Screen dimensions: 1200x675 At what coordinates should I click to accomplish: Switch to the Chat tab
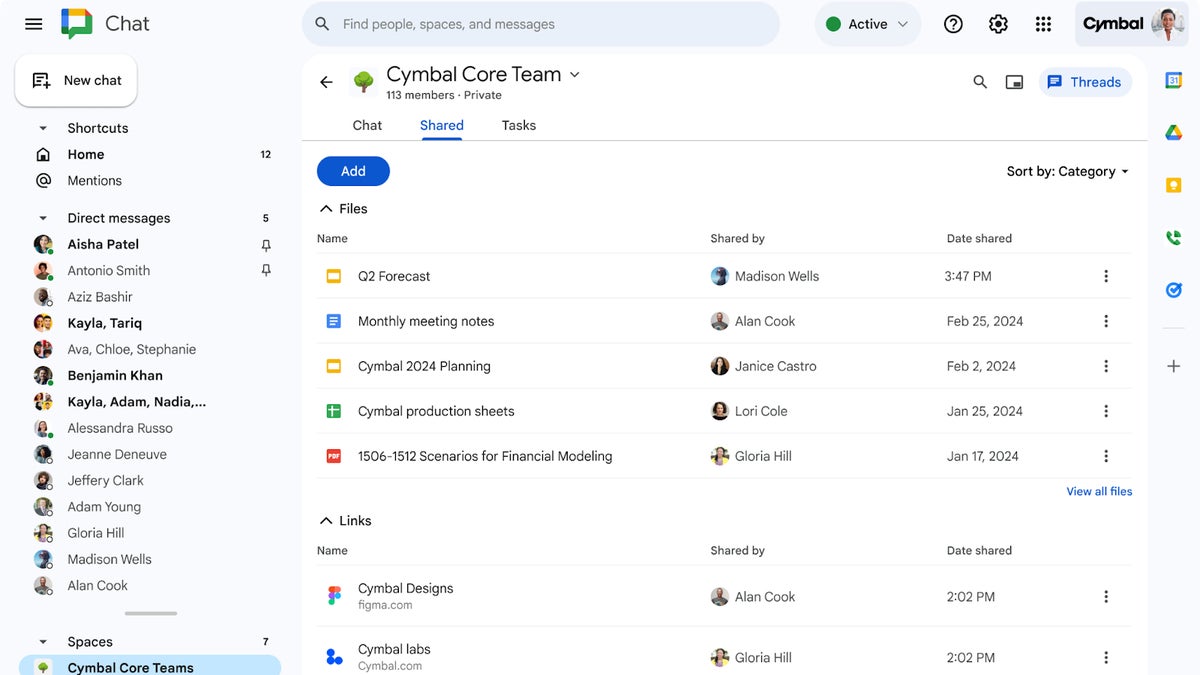point(367,125)
